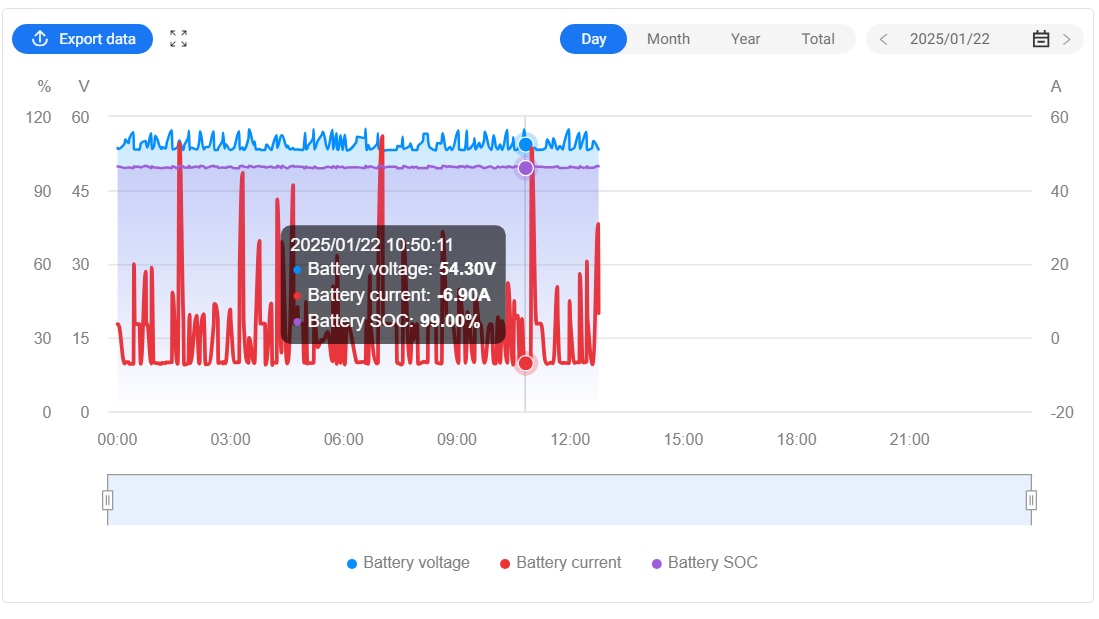The height and width of the screenshot is (619, 1099).
Task: Click the time range zoom bar body
Action: (x=569, y=500)
